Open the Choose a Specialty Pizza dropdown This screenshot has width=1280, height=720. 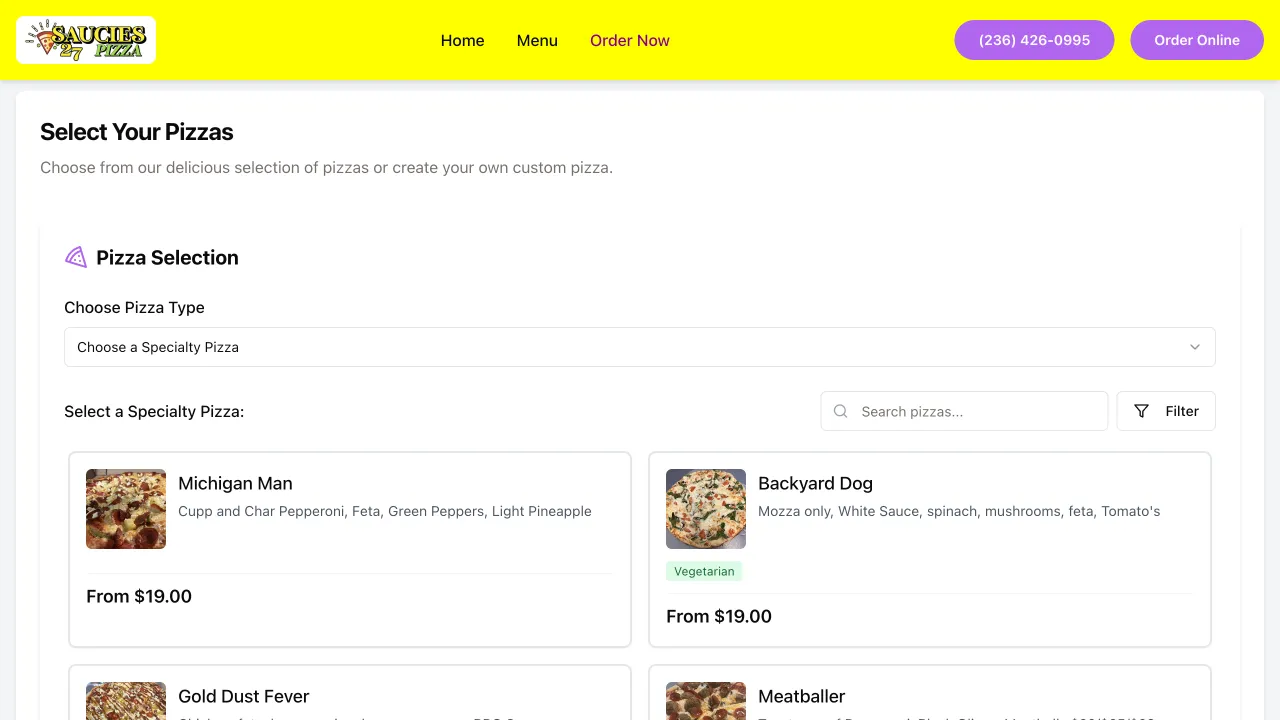tap(639, 347)
